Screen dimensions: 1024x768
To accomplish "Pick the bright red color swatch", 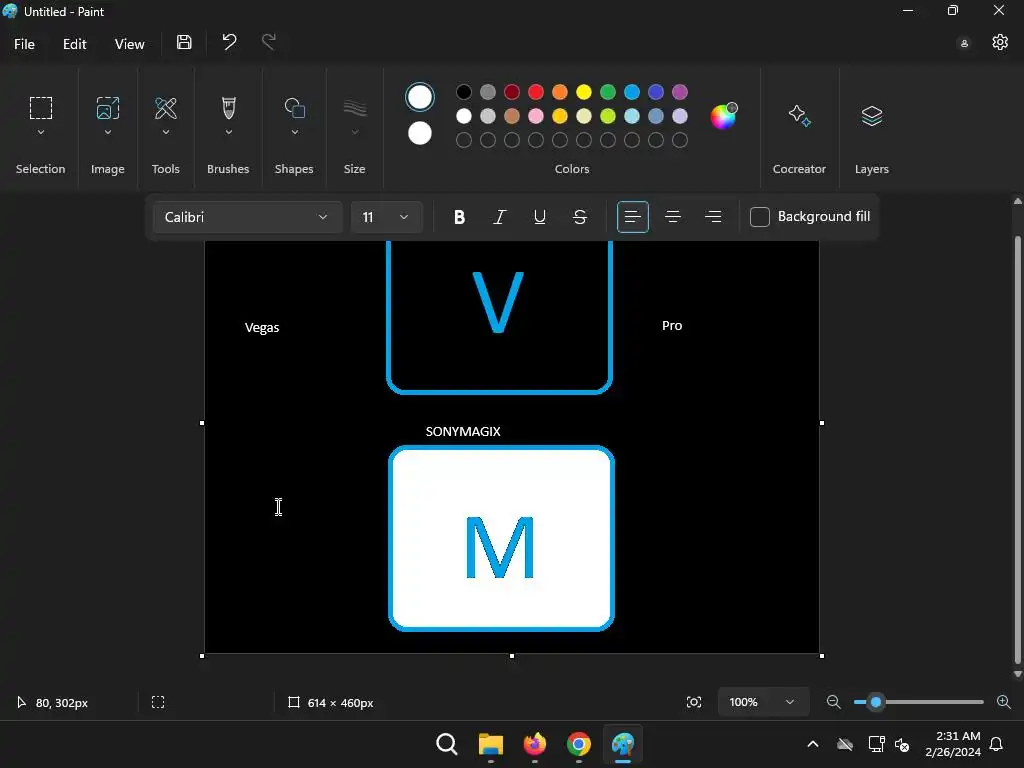I will 536,92.
